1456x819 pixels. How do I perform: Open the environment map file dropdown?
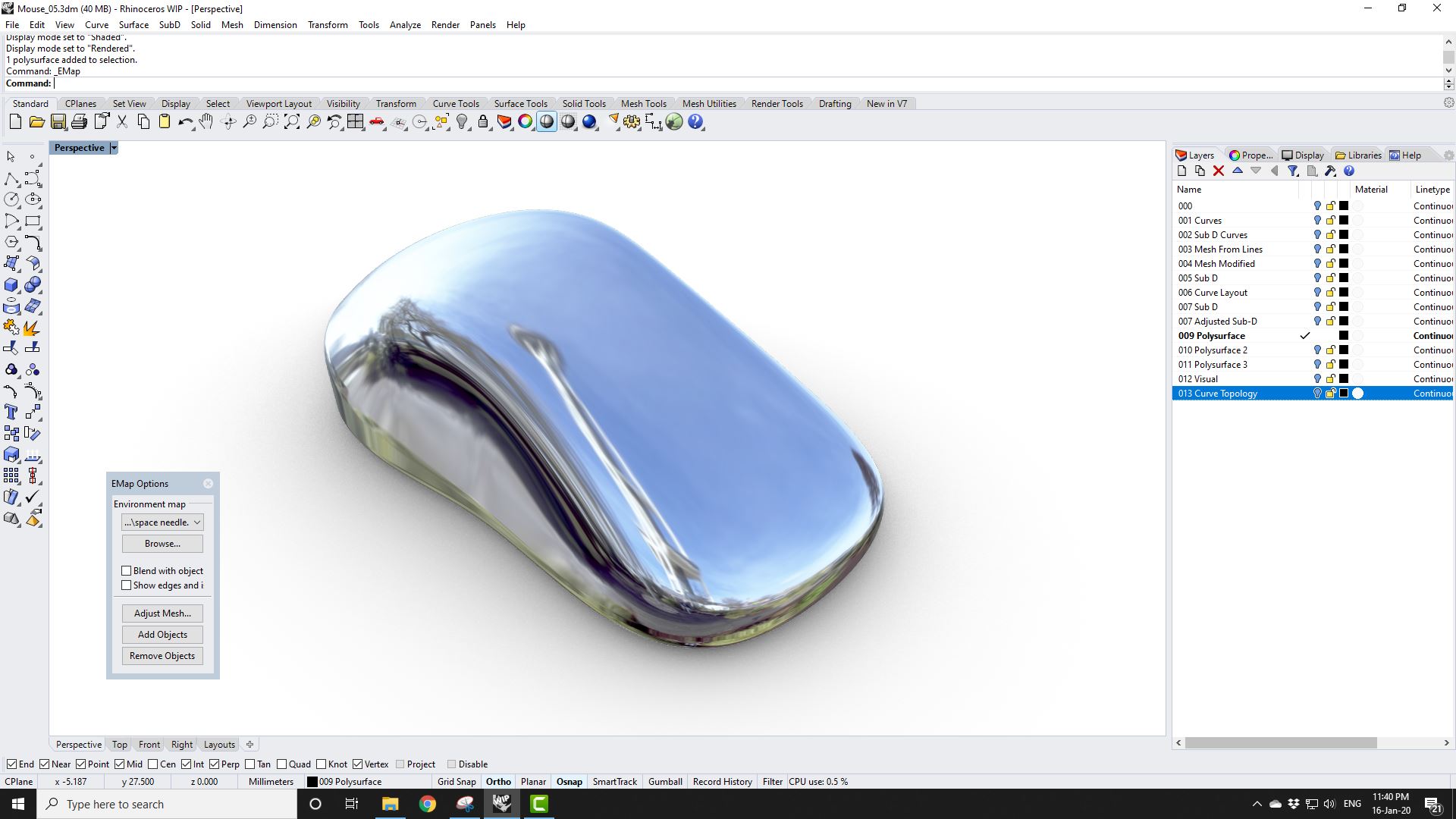click(x=162, y=522)
